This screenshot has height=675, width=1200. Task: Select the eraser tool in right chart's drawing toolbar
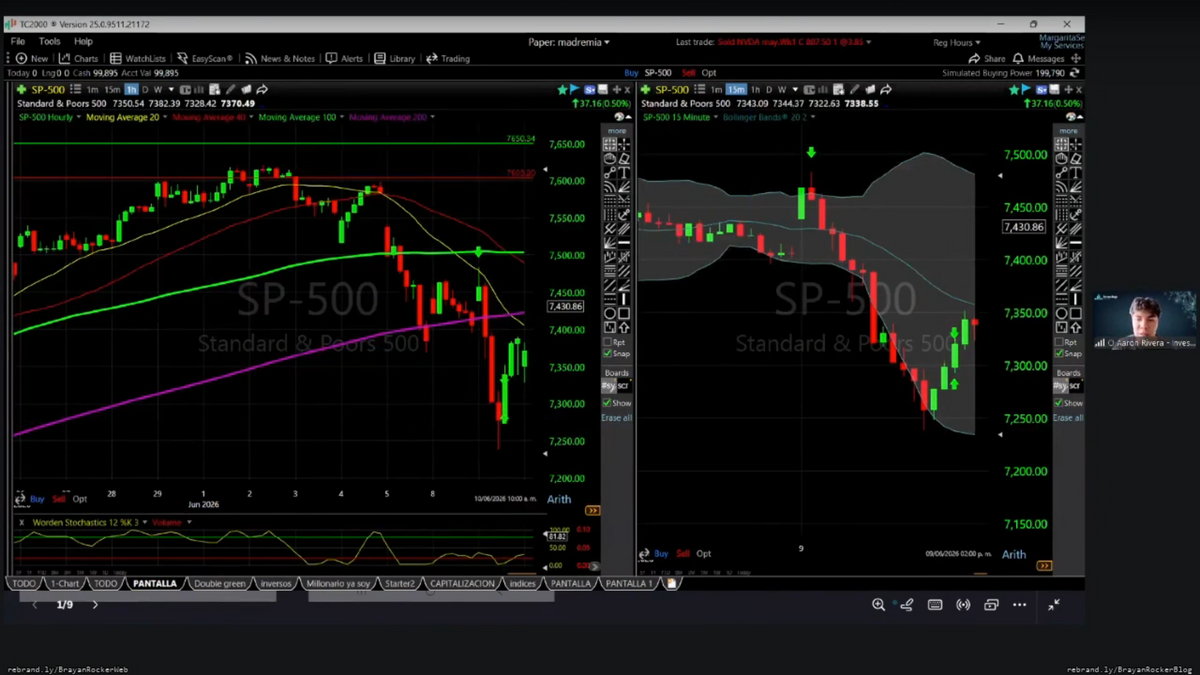coord(1075,159)
